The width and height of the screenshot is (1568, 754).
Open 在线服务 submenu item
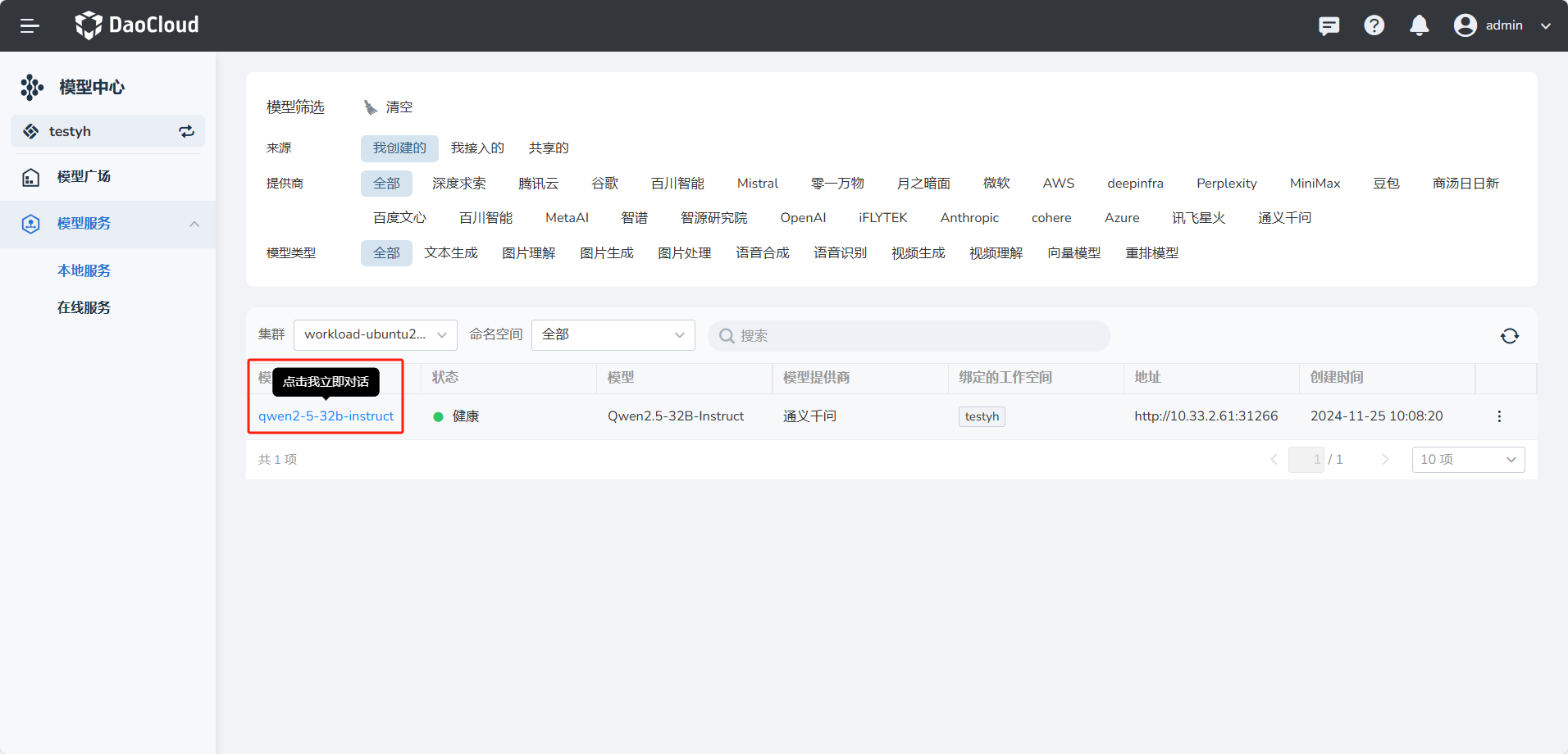point(84,307)
